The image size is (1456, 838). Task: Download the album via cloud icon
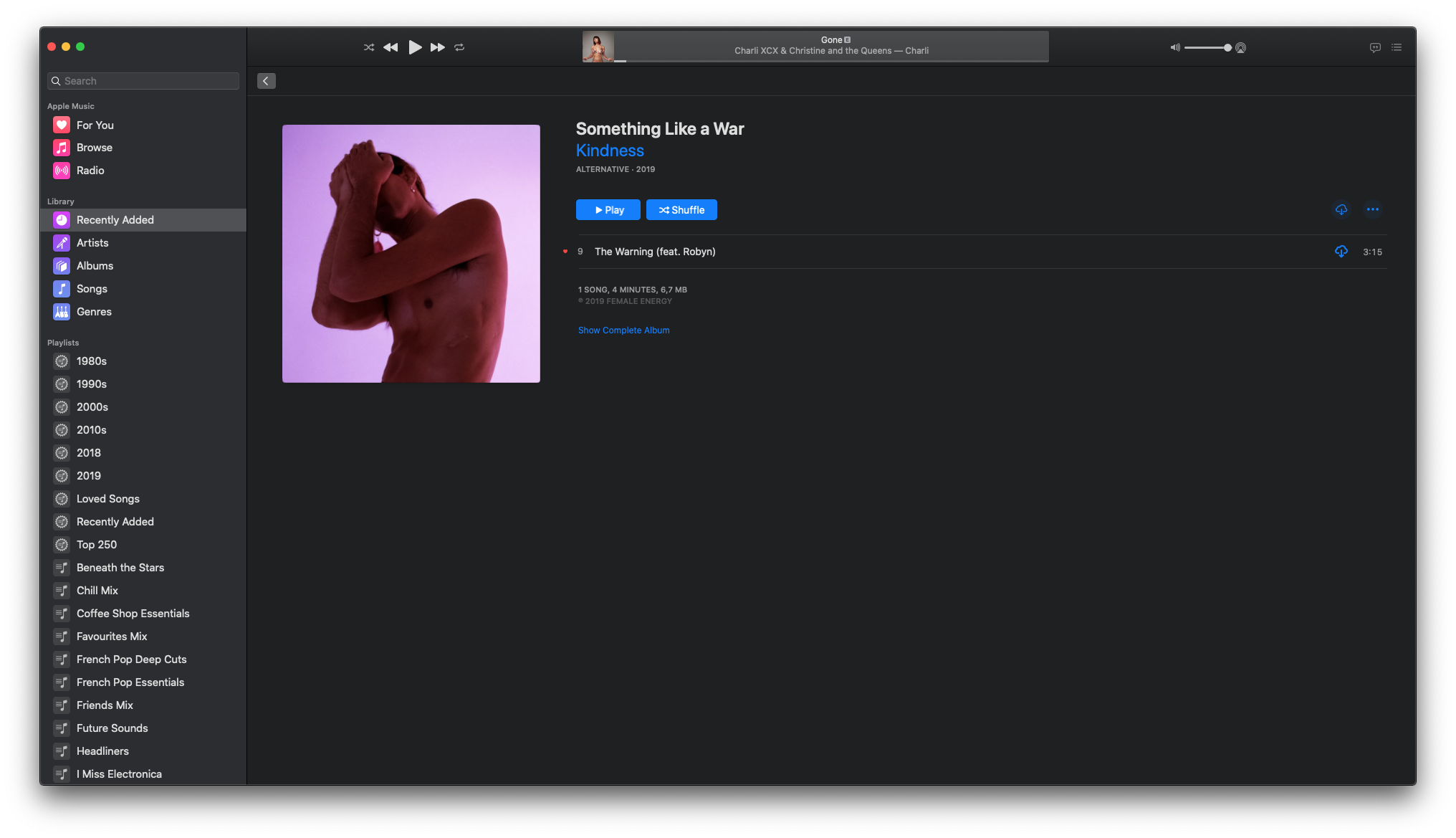pos(1341,209)
